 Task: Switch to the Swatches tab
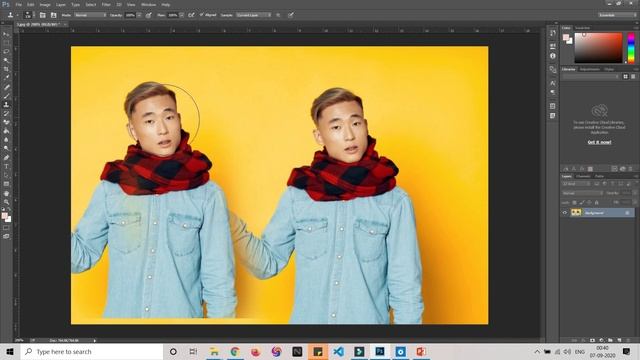coord(582,28)
